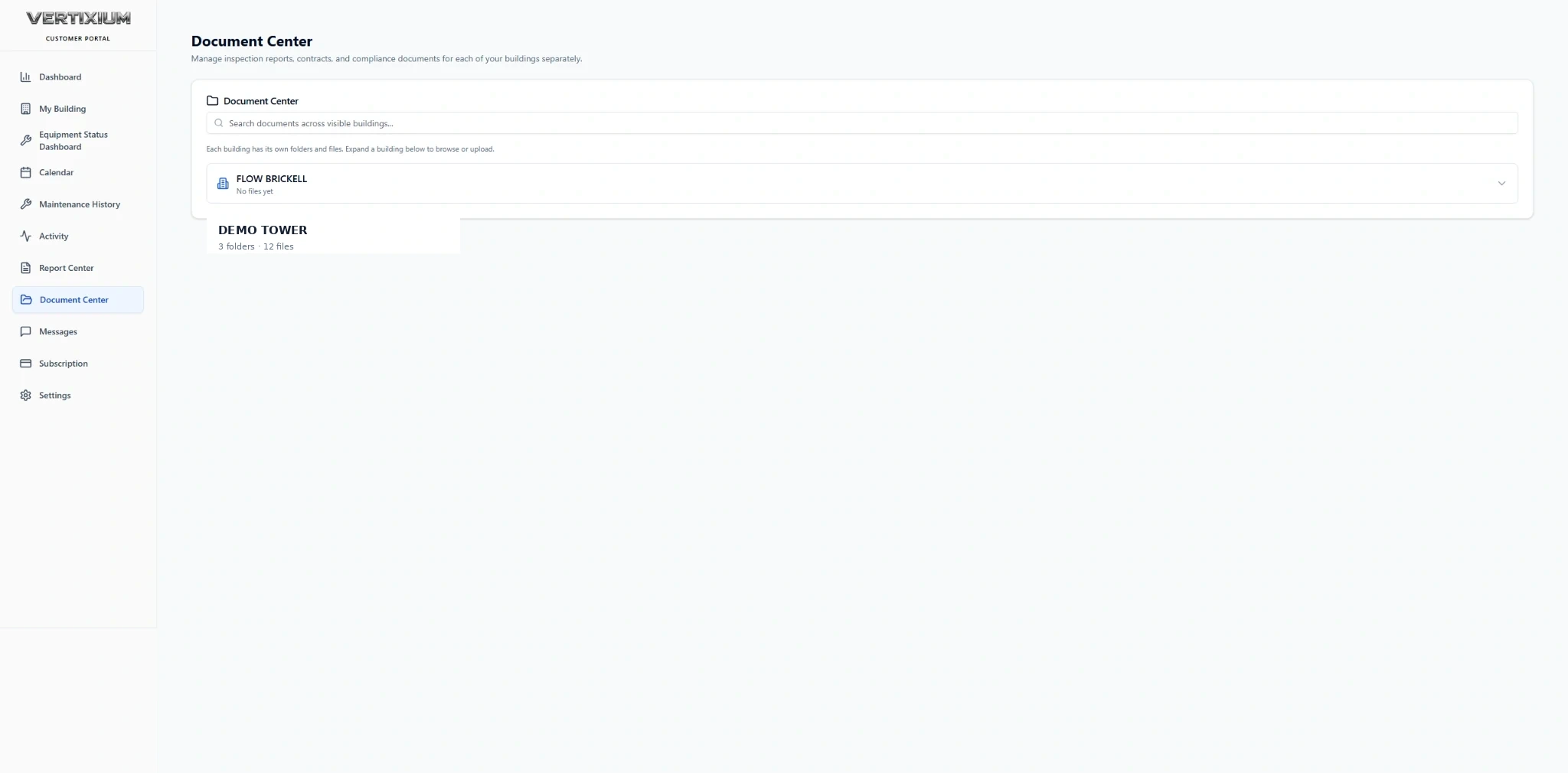Open the Messages page
1568x773 pixels.
pyautogui.click(x=78, y=331)
